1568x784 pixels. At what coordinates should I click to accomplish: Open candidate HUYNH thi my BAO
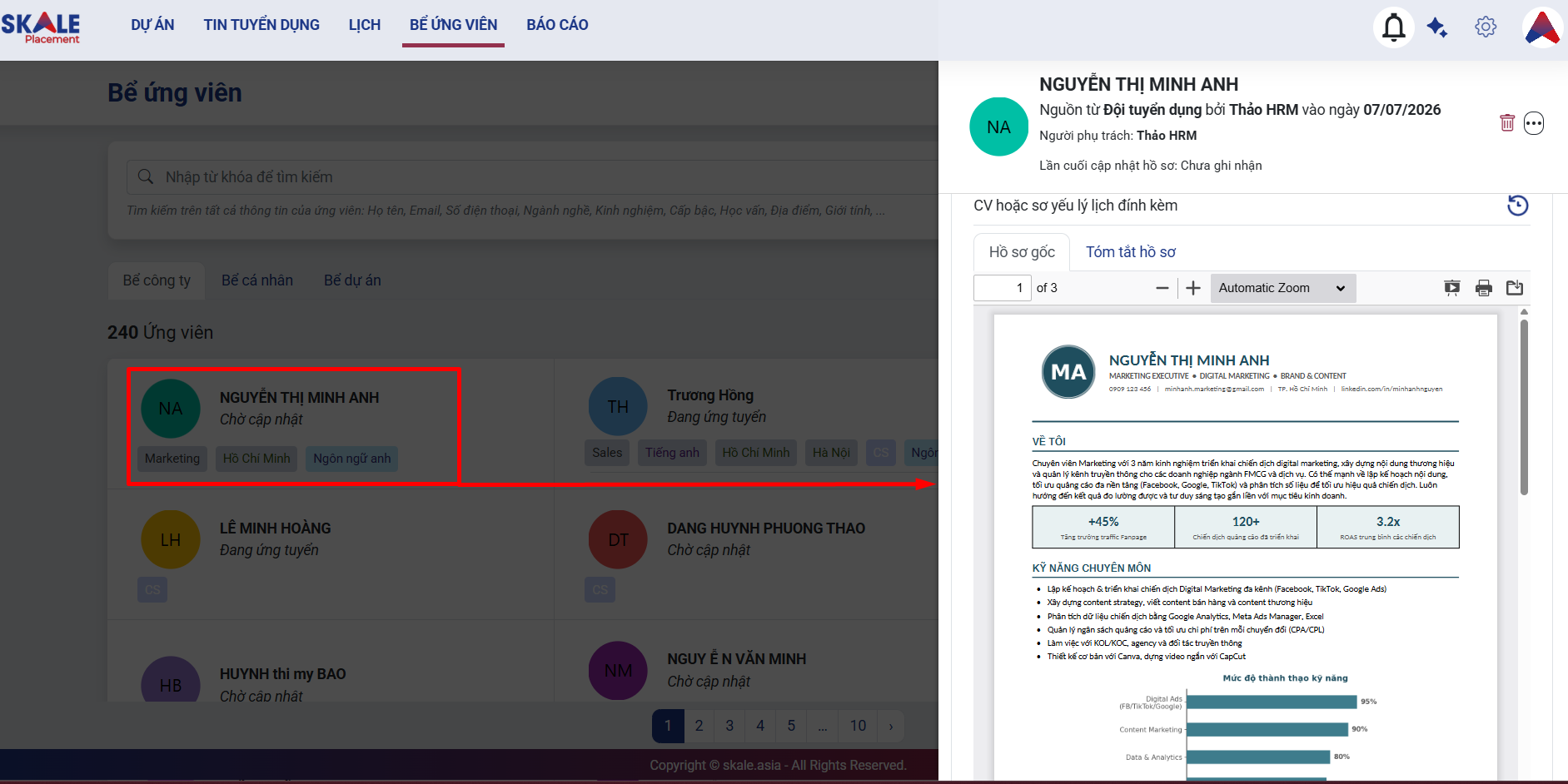point(282,674)
